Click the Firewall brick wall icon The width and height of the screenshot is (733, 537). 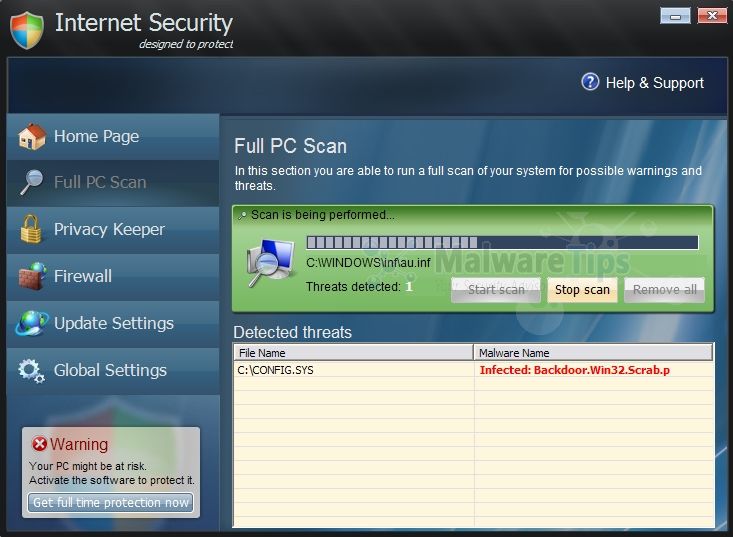tap(31, 276)
